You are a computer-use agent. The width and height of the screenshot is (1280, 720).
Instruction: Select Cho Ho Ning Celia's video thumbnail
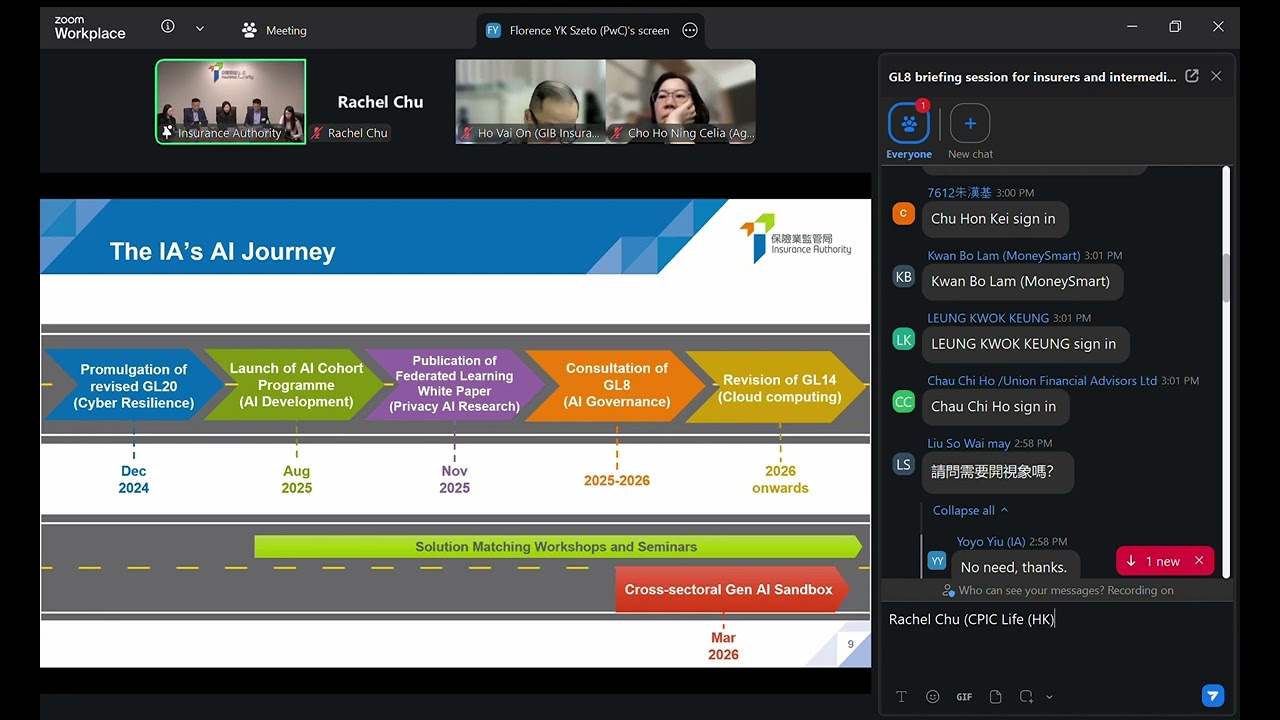(681, 102)
